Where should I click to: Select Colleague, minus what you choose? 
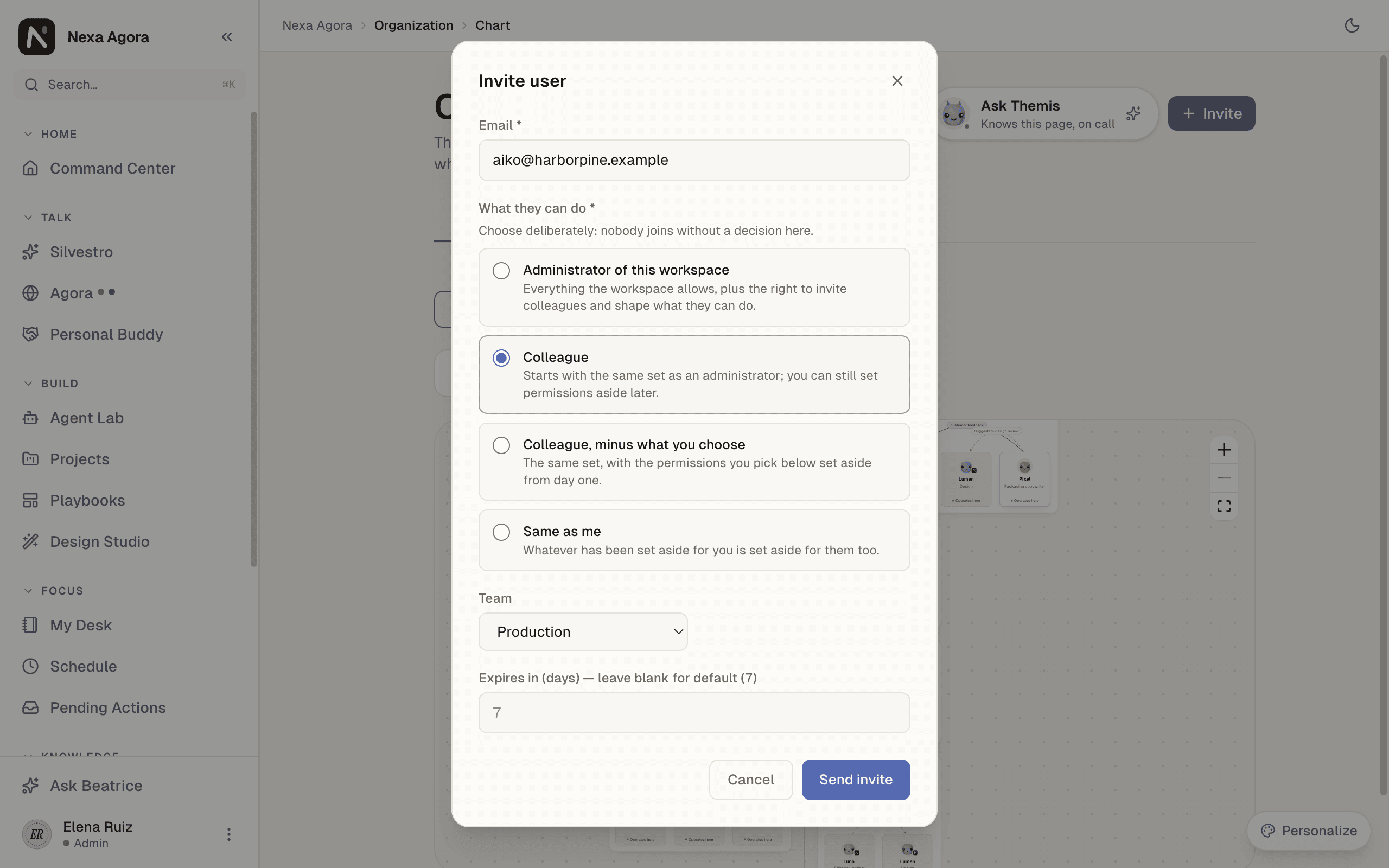[501, 445]
